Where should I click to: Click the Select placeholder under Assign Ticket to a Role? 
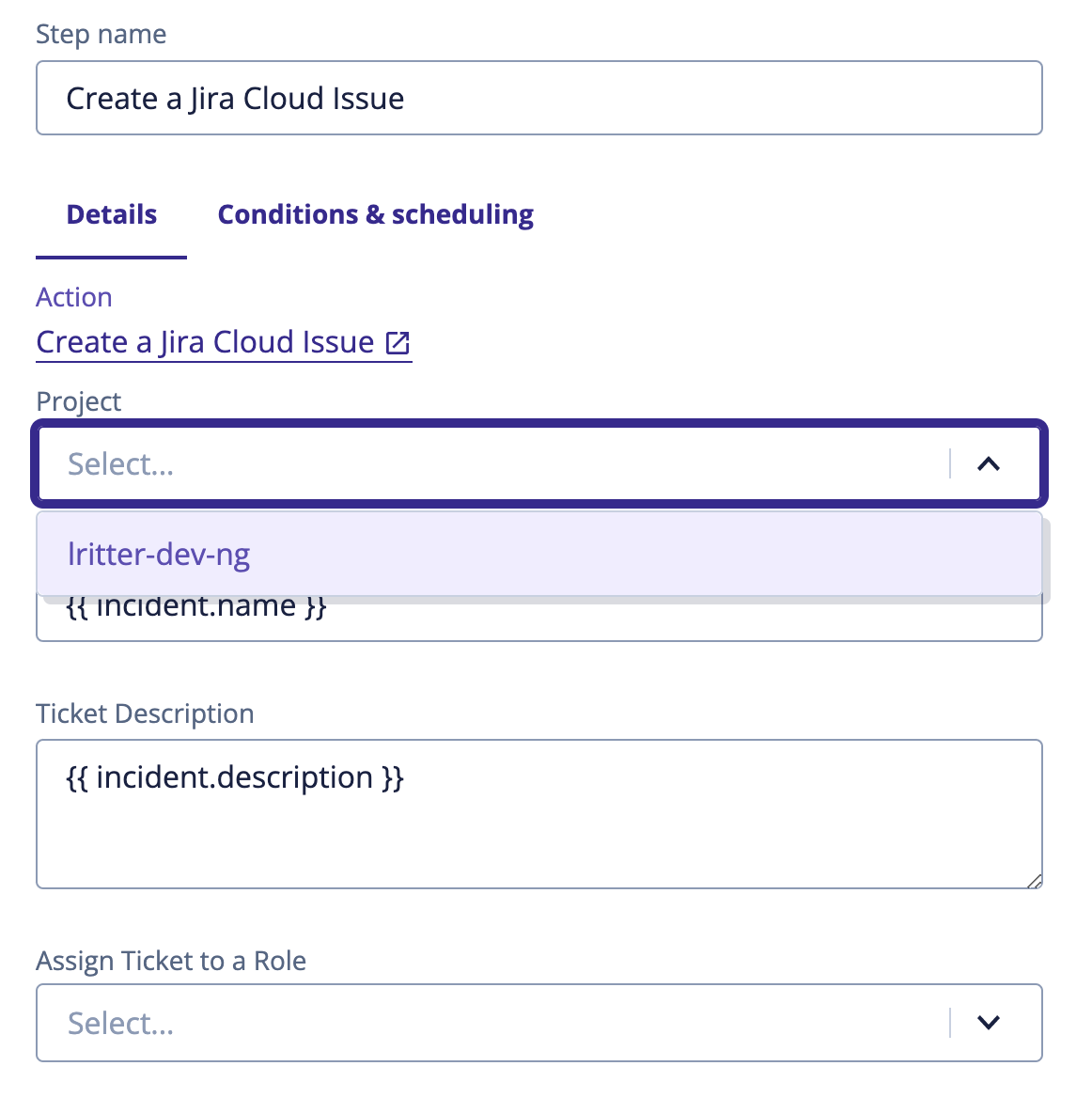[x=120, y=1023]
